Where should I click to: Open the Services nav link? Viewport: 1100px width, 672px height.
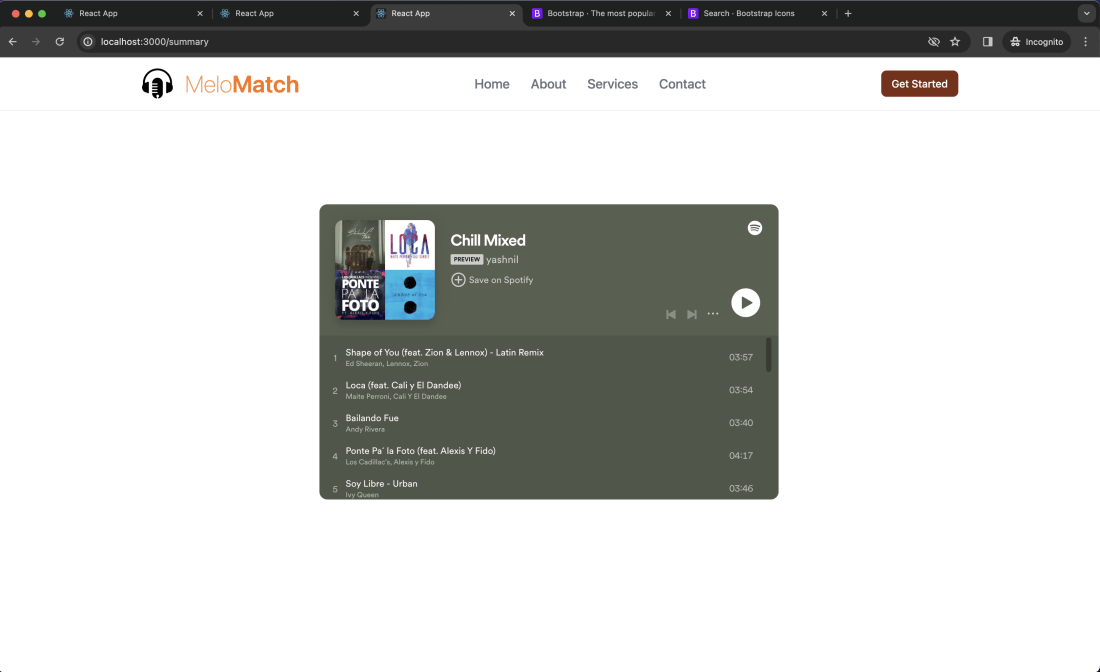click(x=612, y=84)
